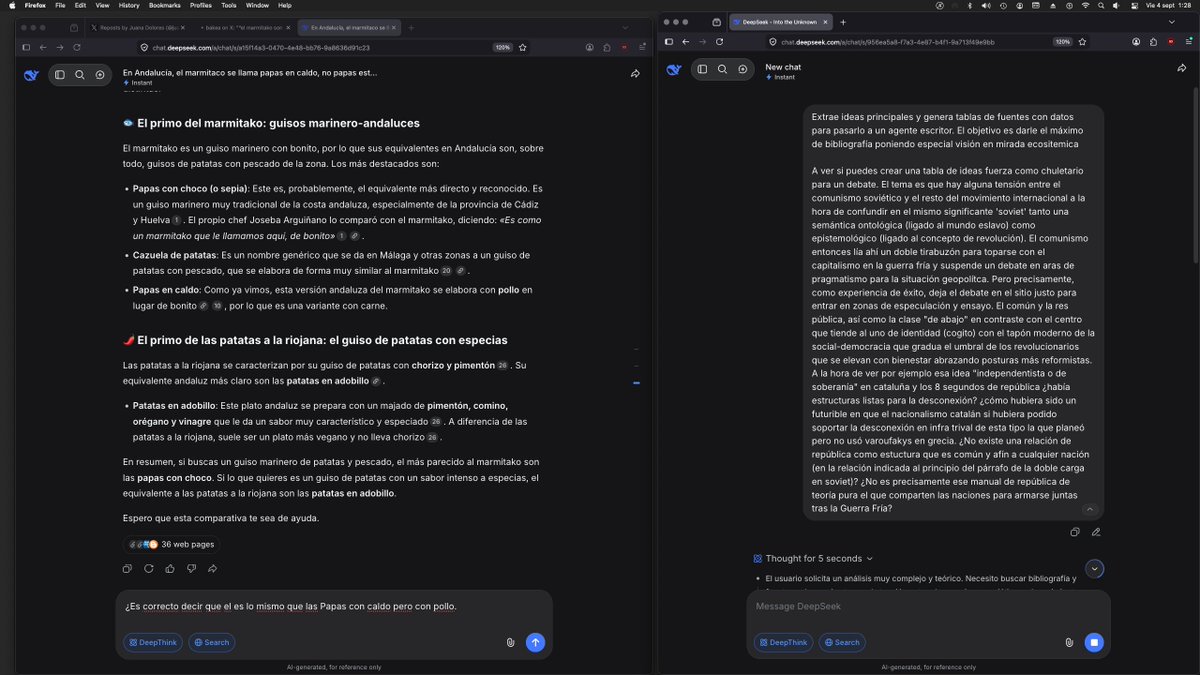Regenerate the left chat response
Image resolution: width=1200 pixels, height=675 pixels.
point(148,568)
